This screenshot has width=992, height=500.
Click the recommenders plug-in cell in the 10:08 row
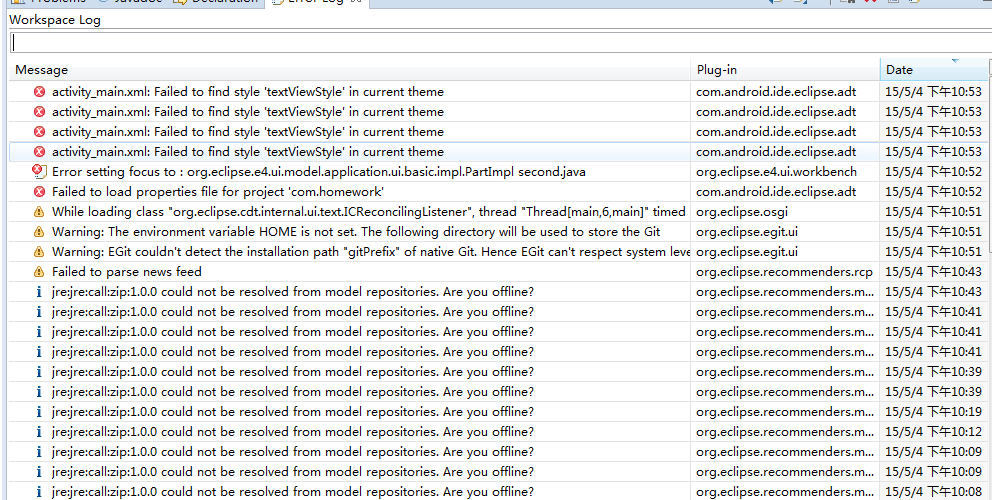click(786, 492)
